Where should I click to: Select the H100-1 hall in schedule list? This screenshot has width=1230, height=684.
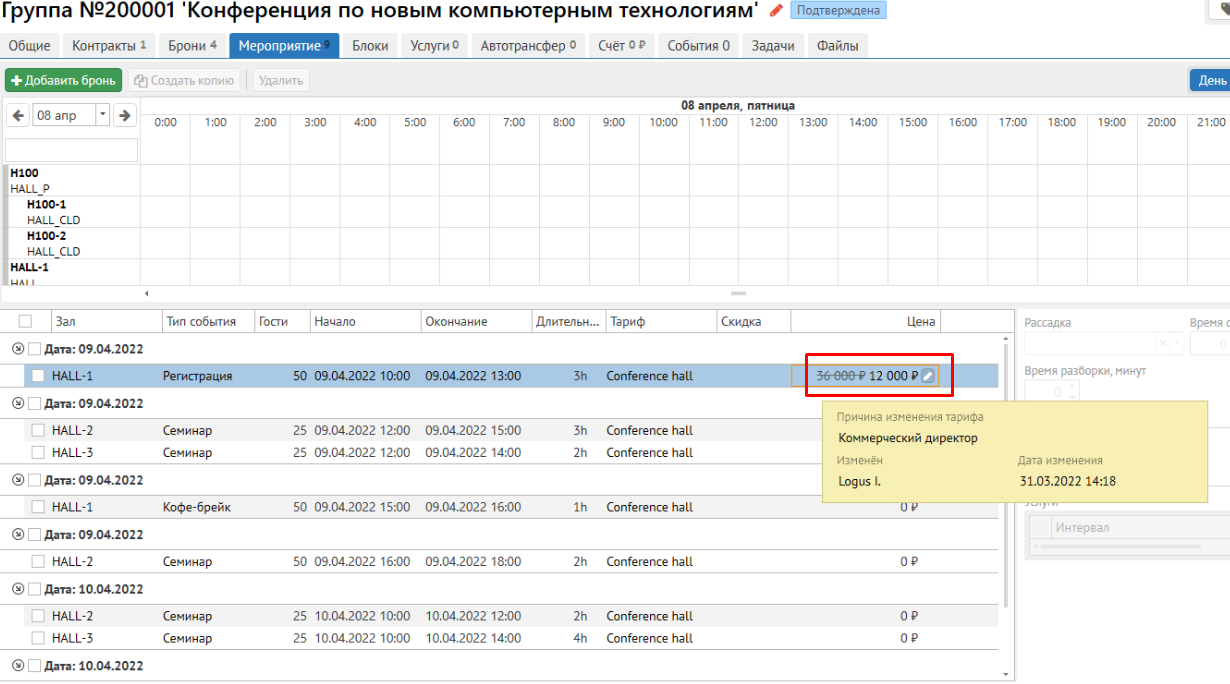(46, 204)
